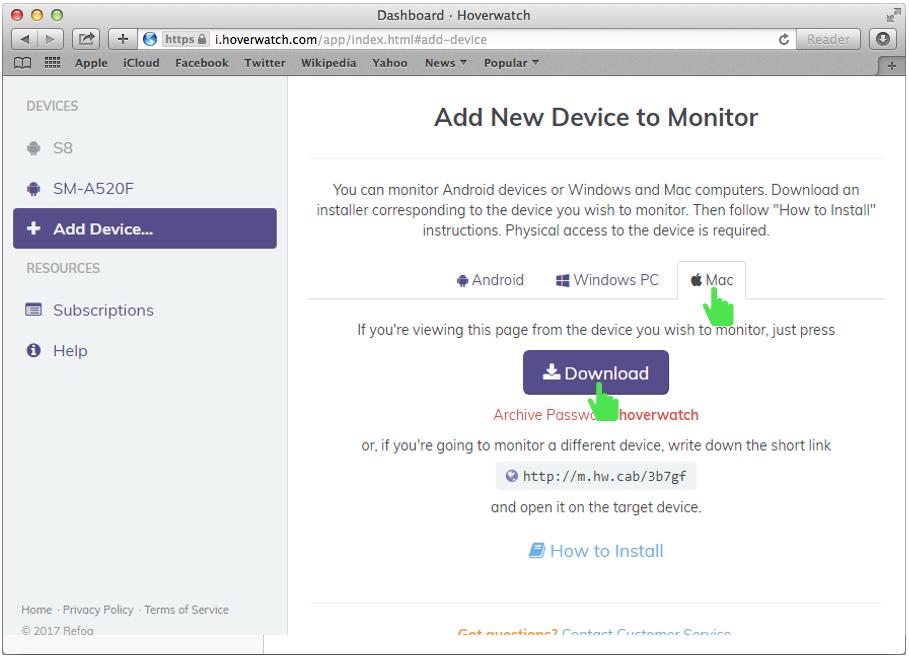Click the "Add New Device to Monitor" heading
The width and height of the screenshot is (909, 659).
(596, 117)
